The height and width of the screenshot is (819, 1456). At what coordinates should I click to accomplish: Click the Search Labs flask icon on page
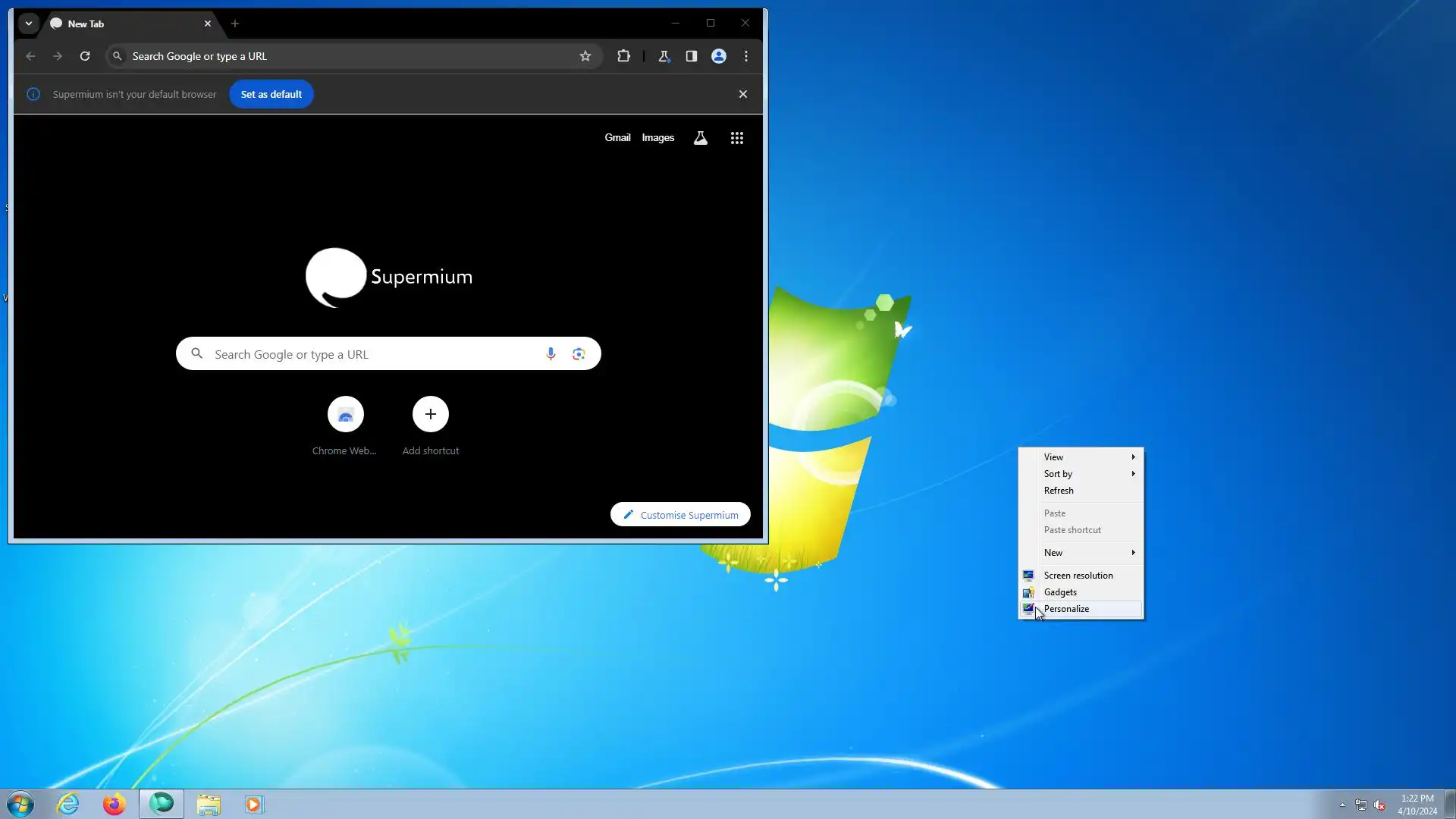point(700,138)
